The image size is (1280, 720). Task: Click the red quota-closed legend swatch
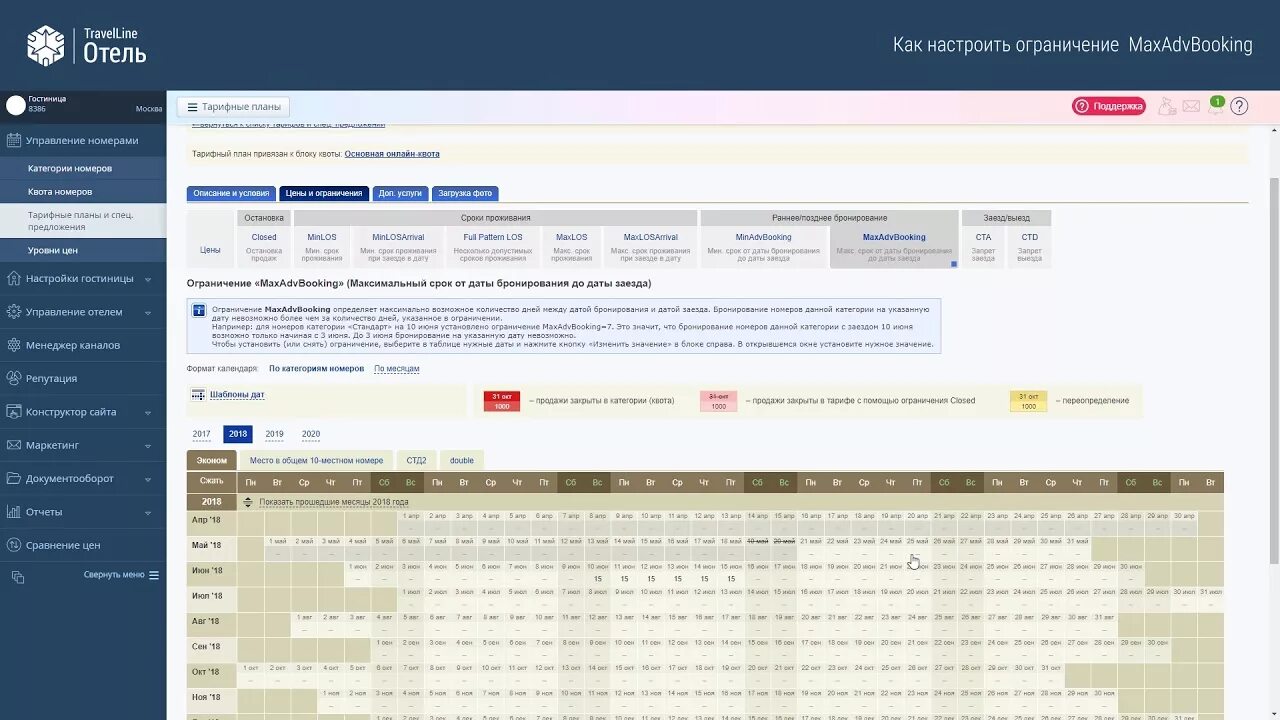(x=502, y=401)
